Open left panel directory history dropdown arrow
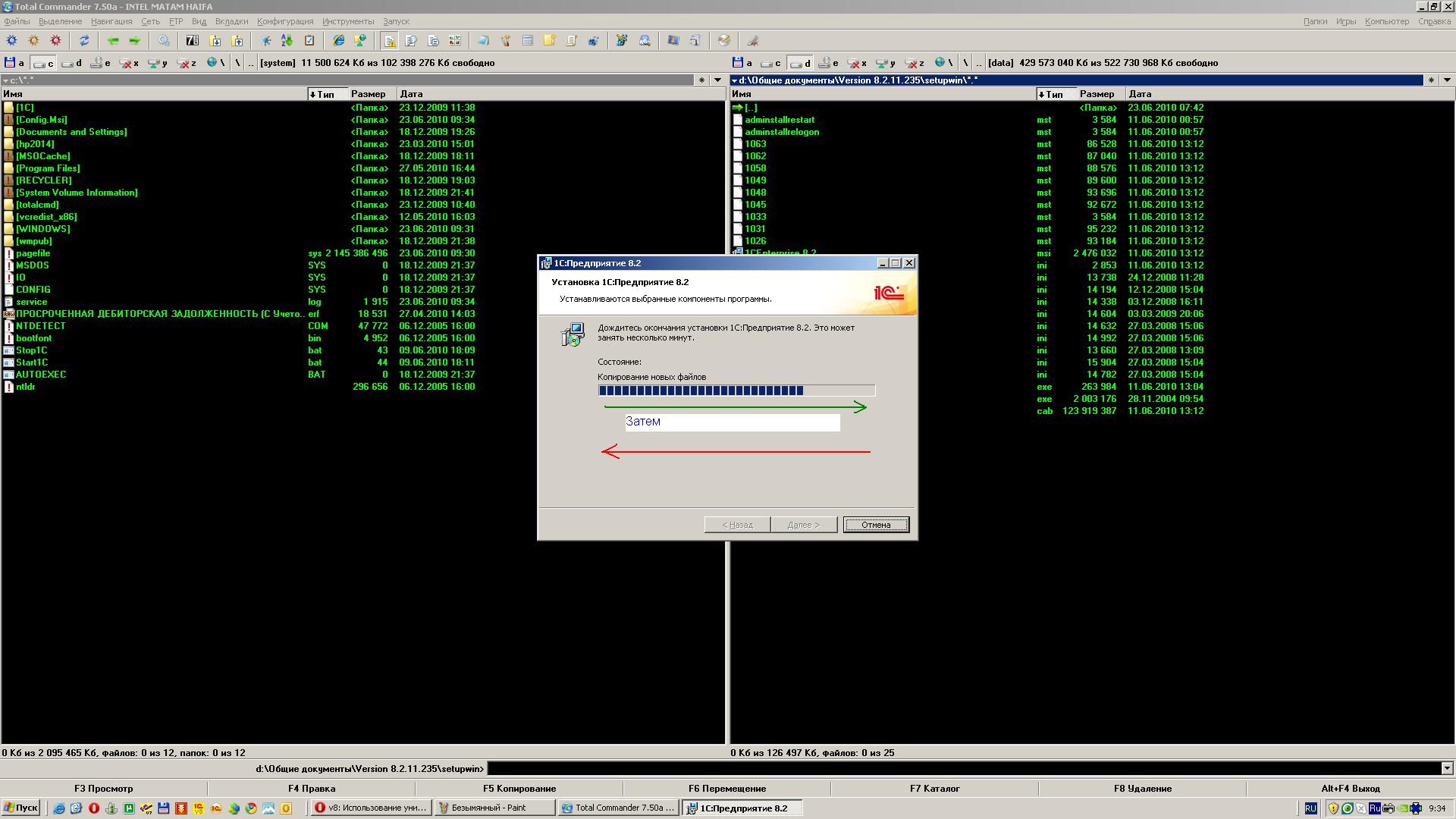Screen dimensions: 1456x819 717,80
